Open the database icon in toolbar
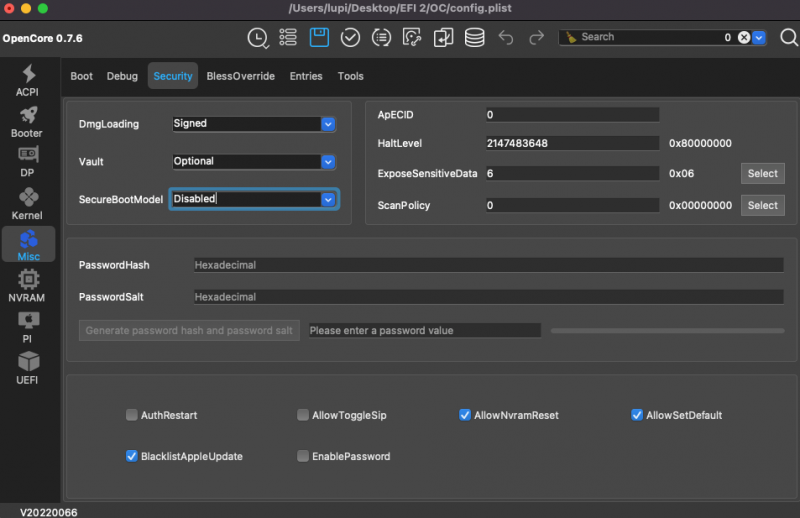The width and height of the screenshot is (800, 518). pyautogui.click(x=475, y=37)
